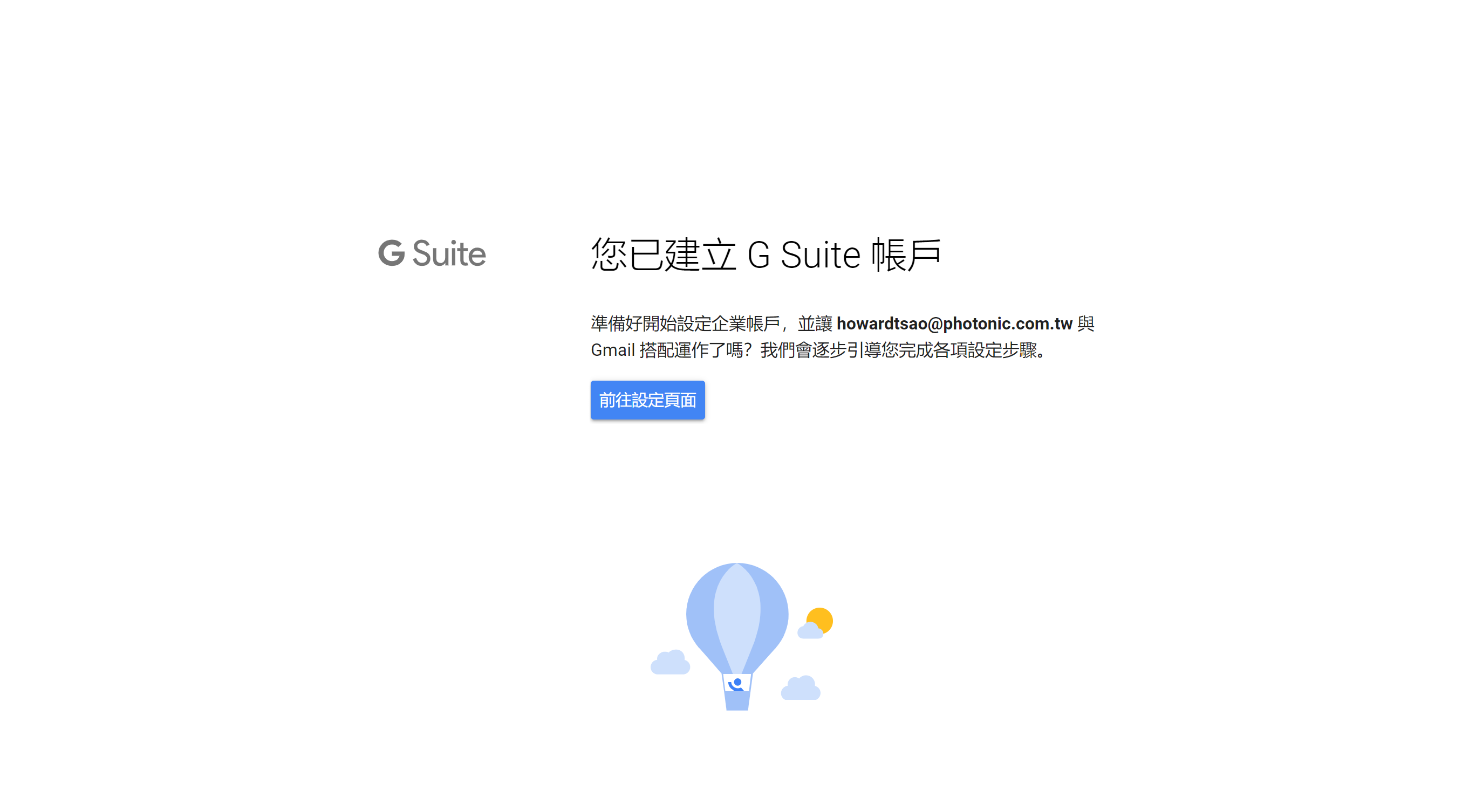Click the hot air balloon illustration

coord(737,636)
